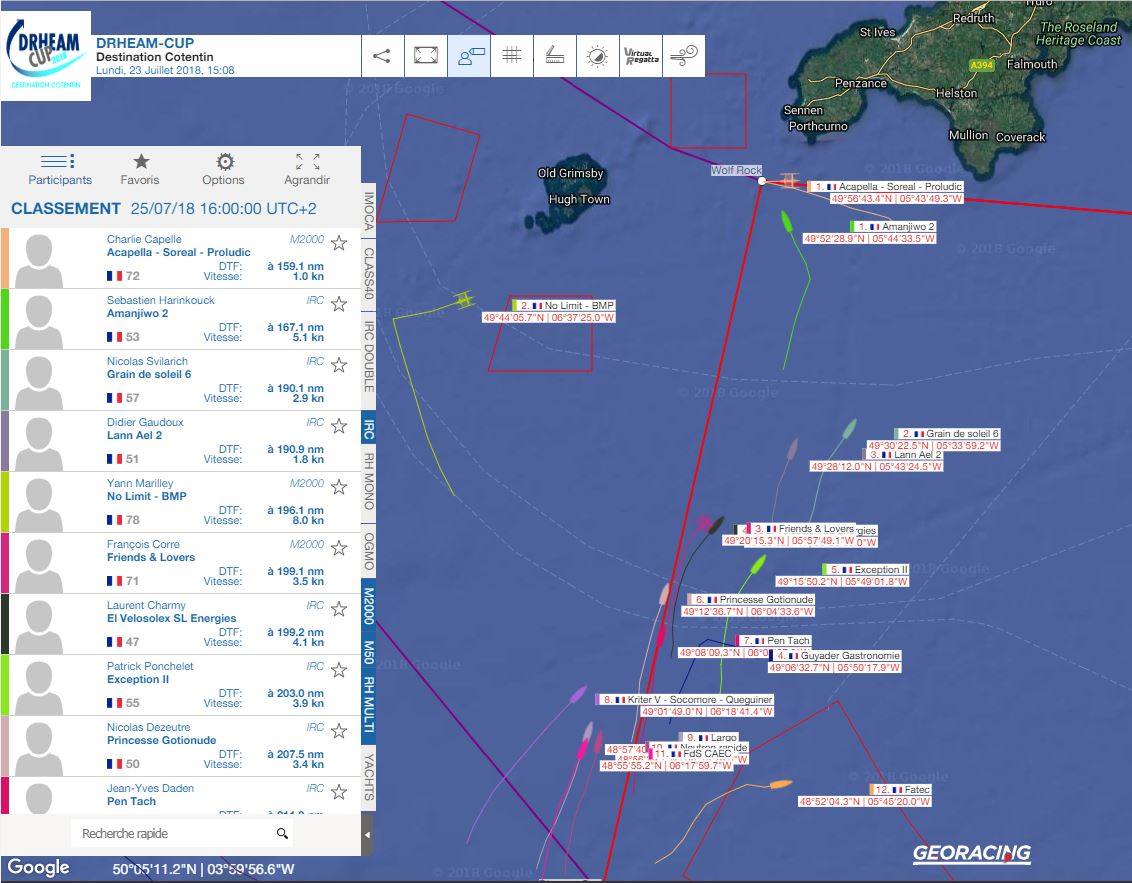Star the Lann Ael 2 boat
Image resolution: width=1132 pixels, height=883 pixels.
tap(339, 426)
